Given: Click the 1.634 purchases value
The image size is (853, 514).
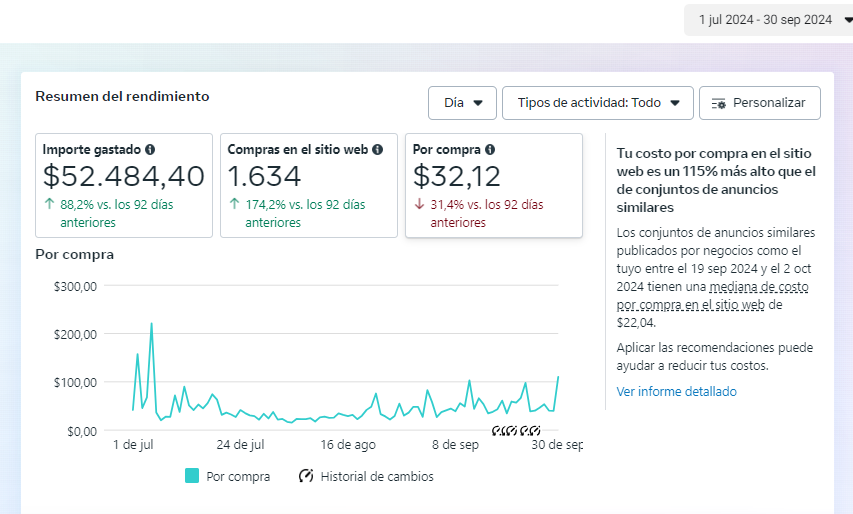Looking at the screenshot, I should (264, 176).
